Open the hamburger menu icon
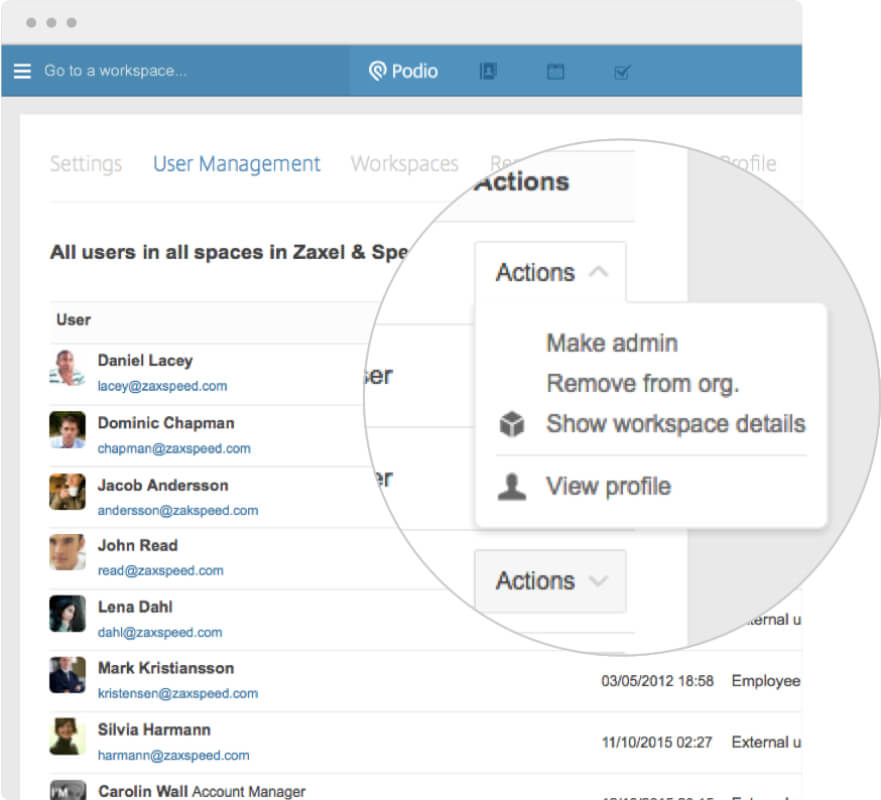The height and width of the screenshot is (800, 881). 22,71
